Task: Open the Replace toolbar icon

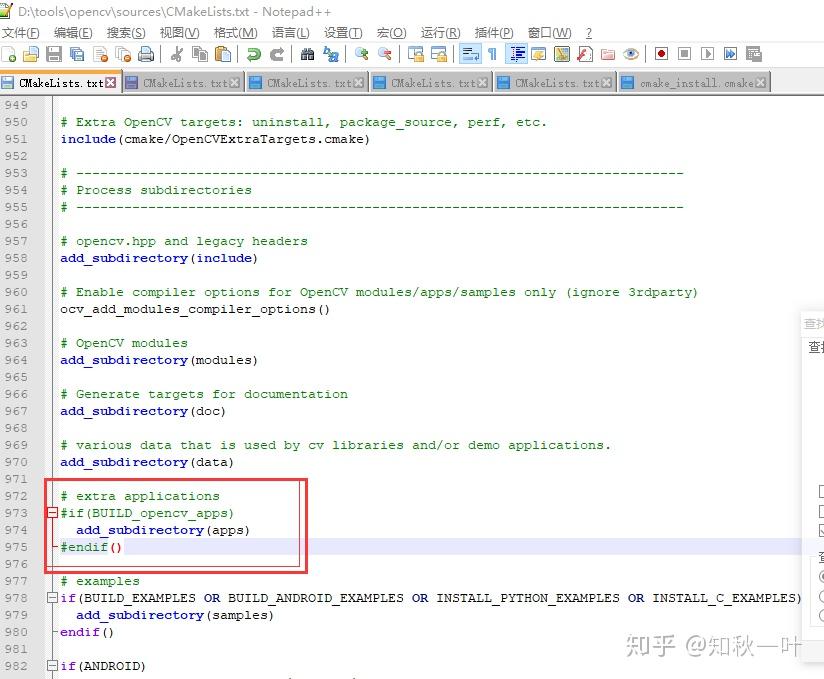Action: [331, 54]
